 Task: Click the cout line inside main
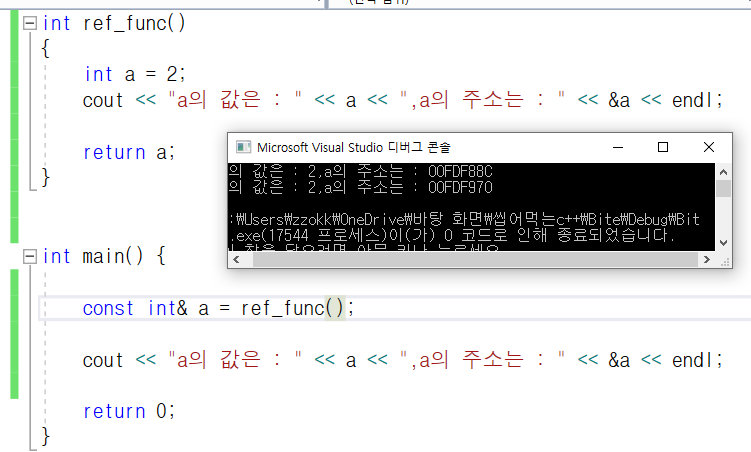point(402,360)
